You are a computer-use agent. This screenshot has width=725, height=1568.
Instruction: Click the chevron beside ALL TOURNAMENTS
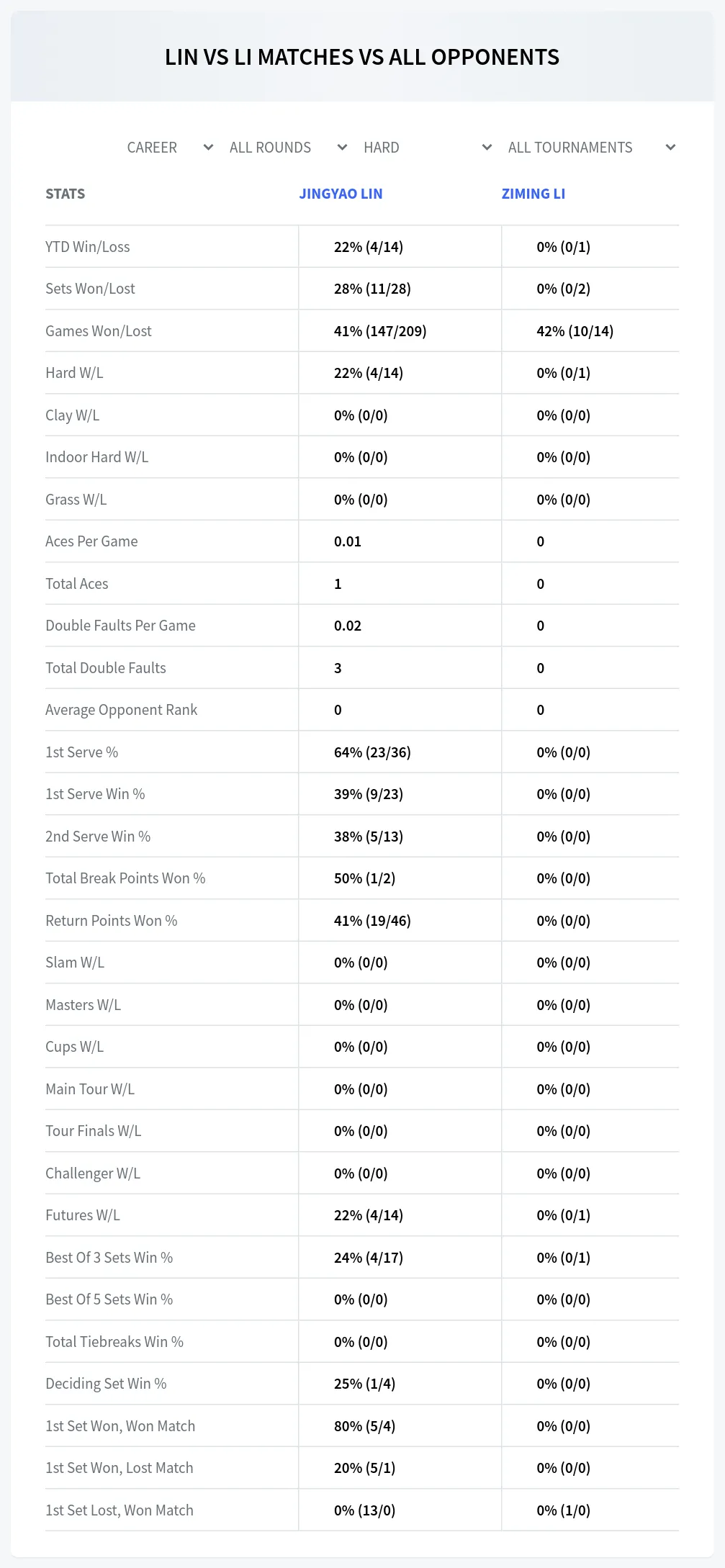671,148
